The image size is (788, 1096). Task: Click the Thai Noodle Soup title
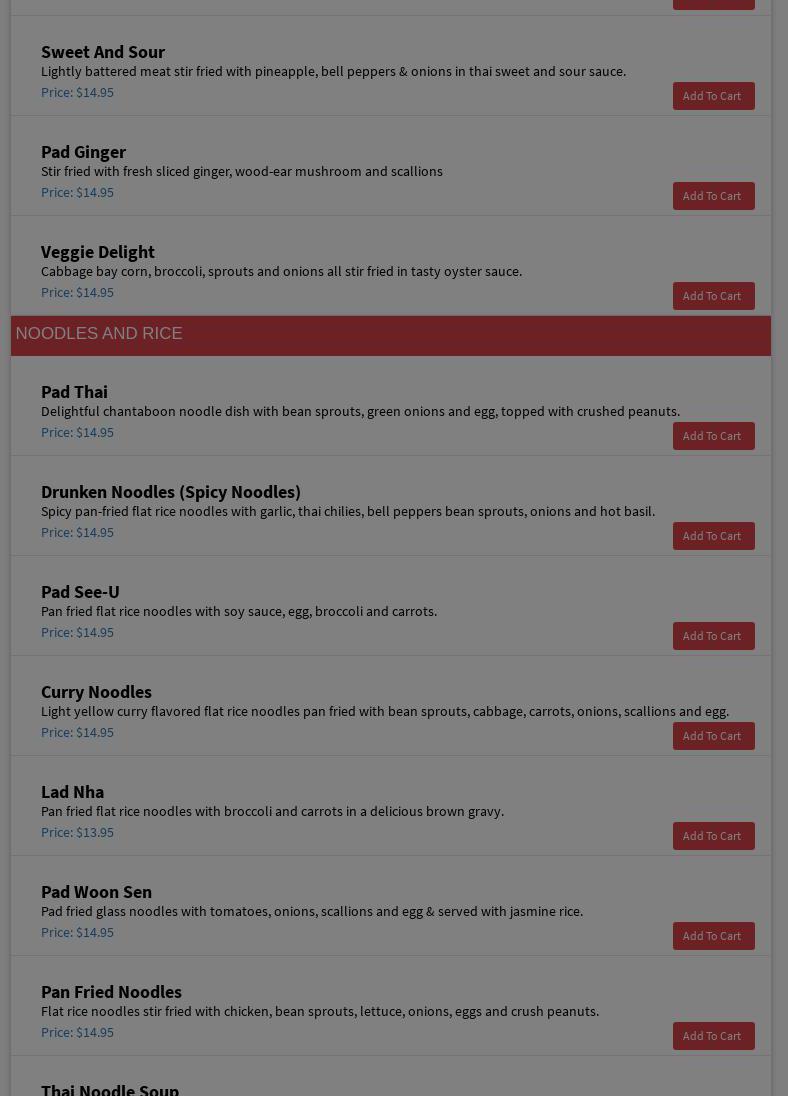coord(110,1089)
